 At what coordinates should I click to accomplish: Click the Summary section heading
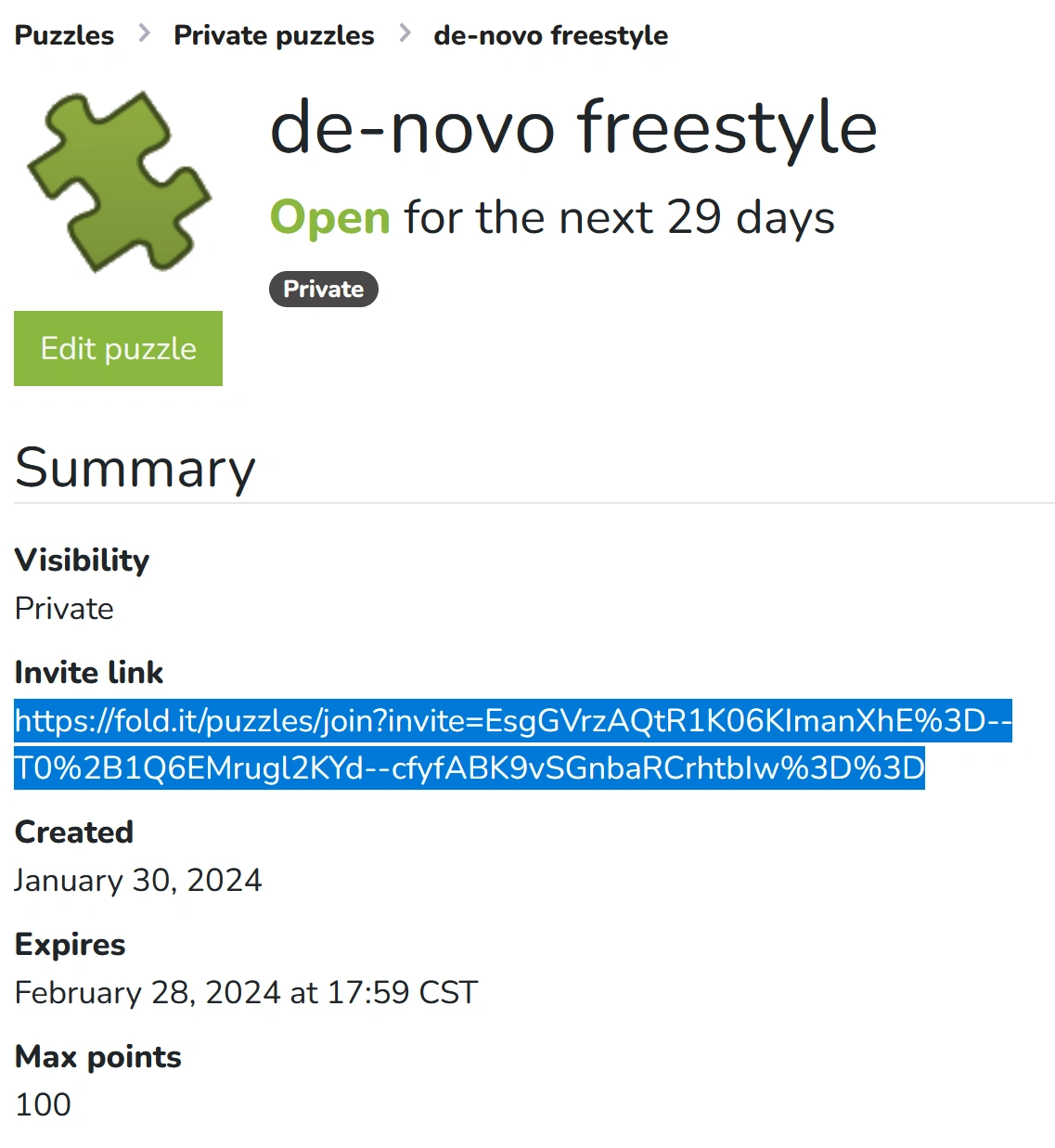pyautogui.click(x=135, y=468)
